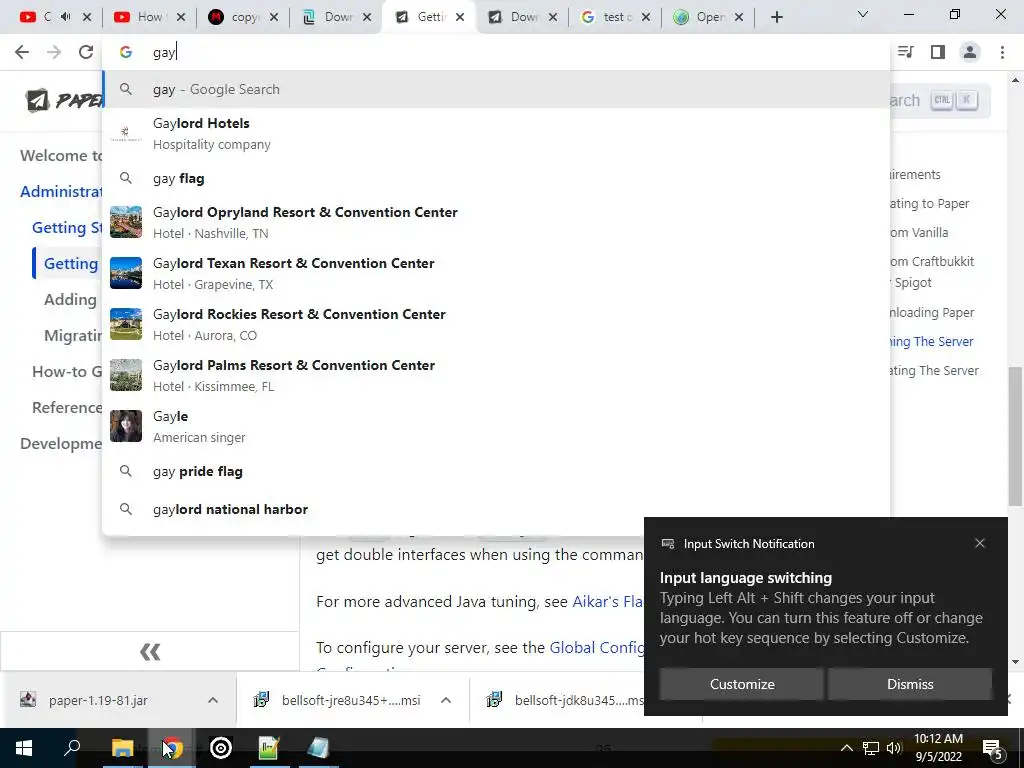
Task: Click the Gayle singer photo thumbnail
Action: coord(126,426)
